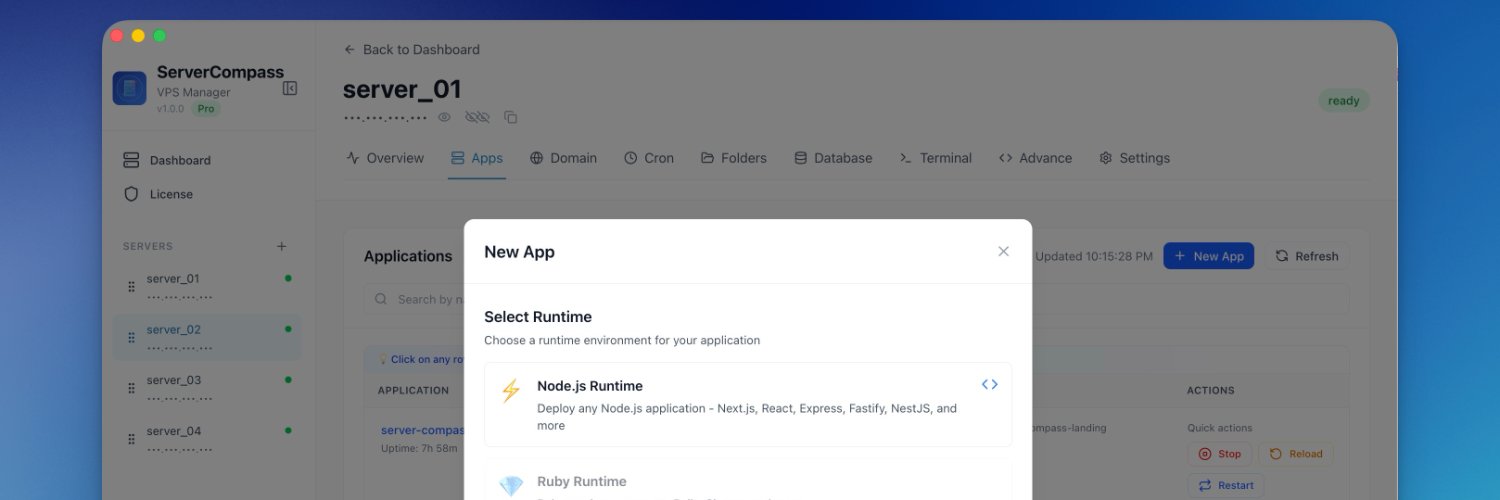1500x500 pixels.
Task: Restart the application
Action: point(1226,485)
